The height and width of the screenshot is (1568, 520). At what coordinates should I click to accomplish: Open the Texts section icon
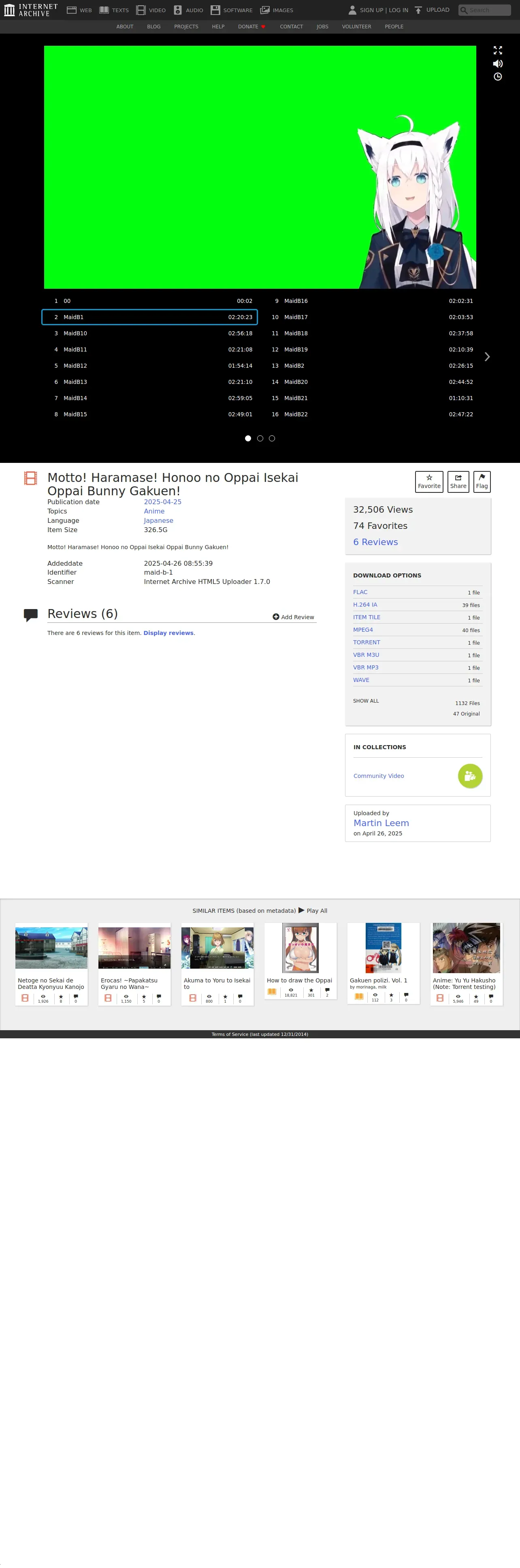[104, 10]
